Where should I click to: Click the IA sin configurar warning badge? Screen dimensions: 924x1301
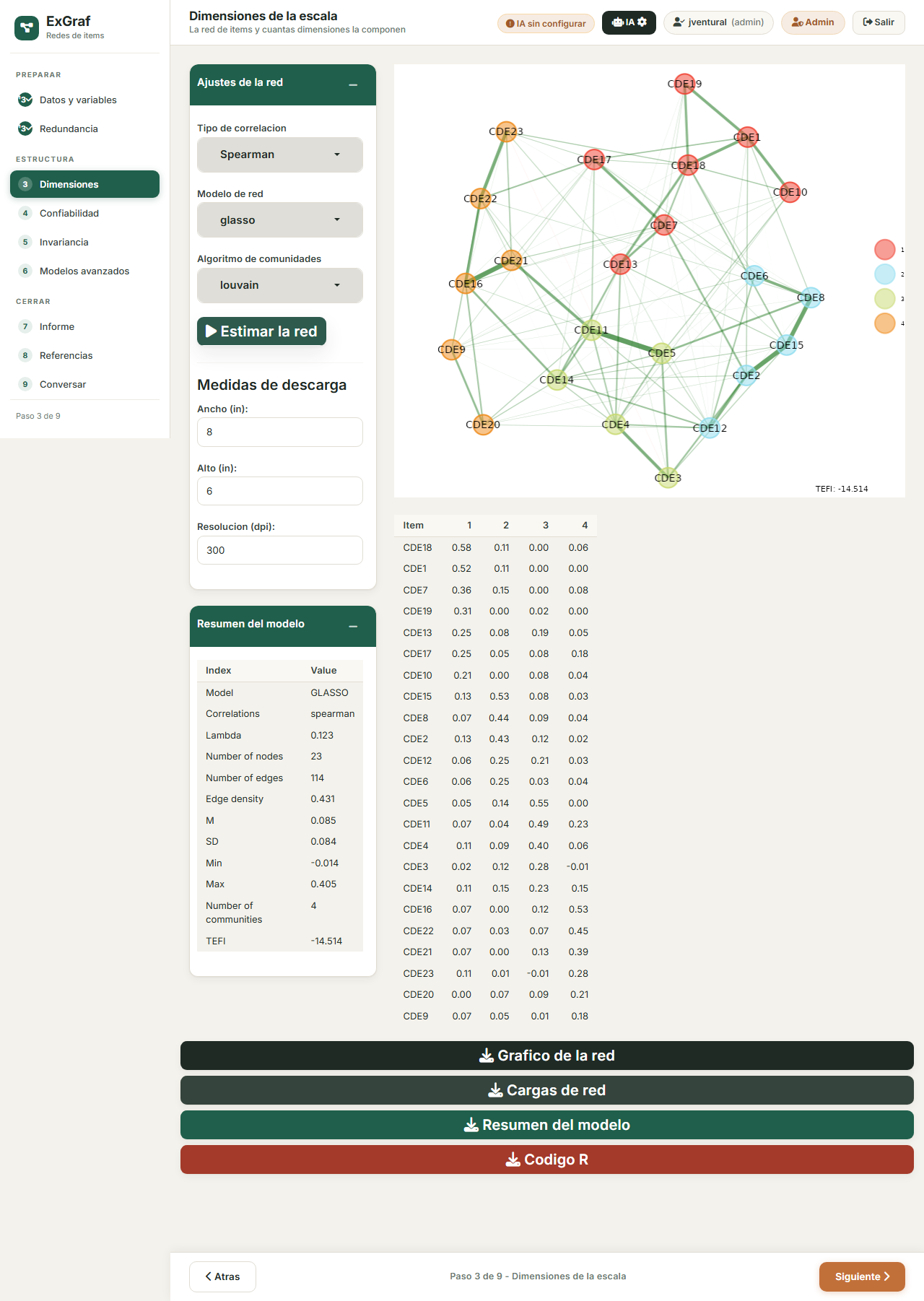tap(546, 23)
